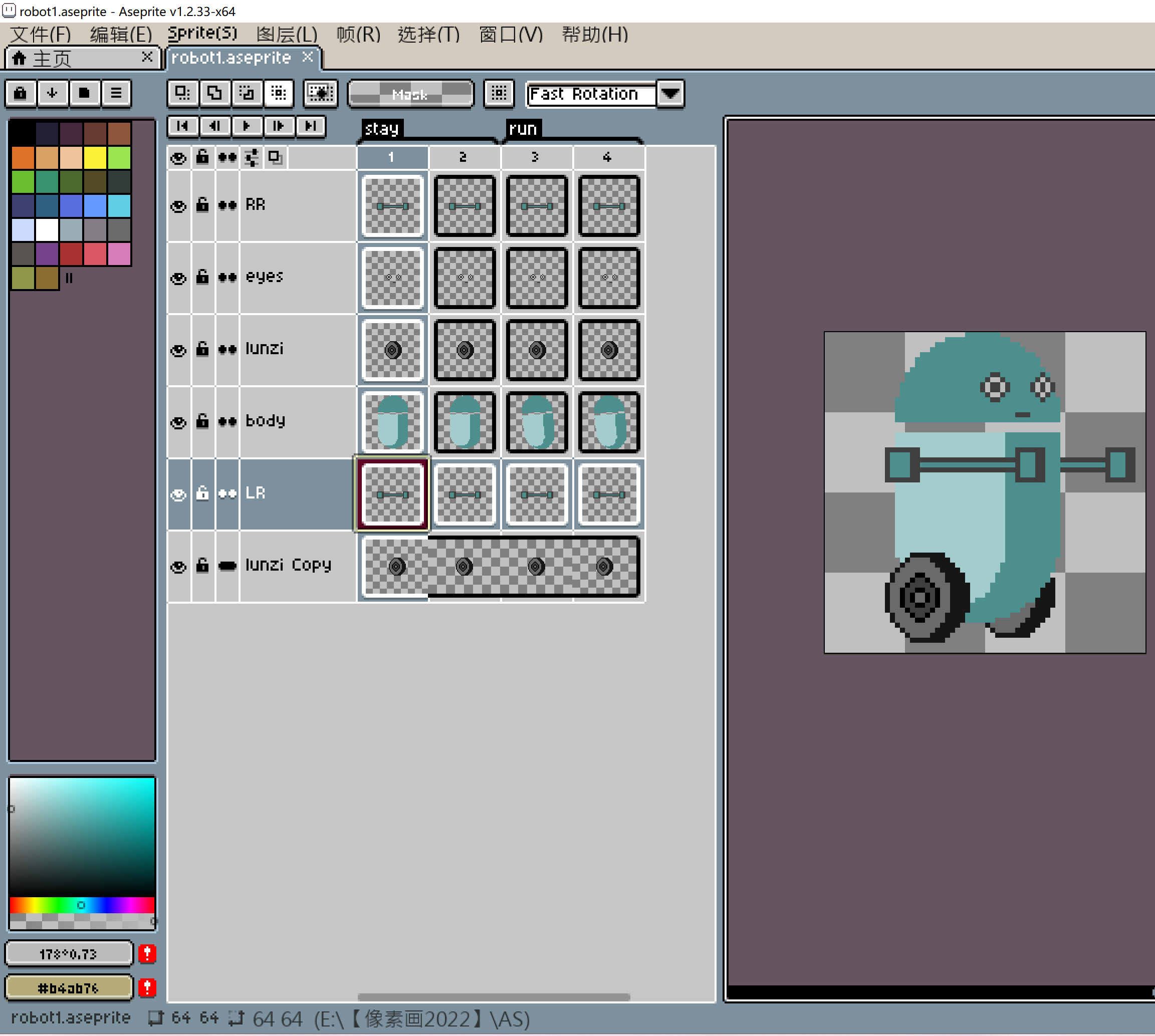Click the palette lock icon
This screenshot has width=1155, height=1036.
21,93
